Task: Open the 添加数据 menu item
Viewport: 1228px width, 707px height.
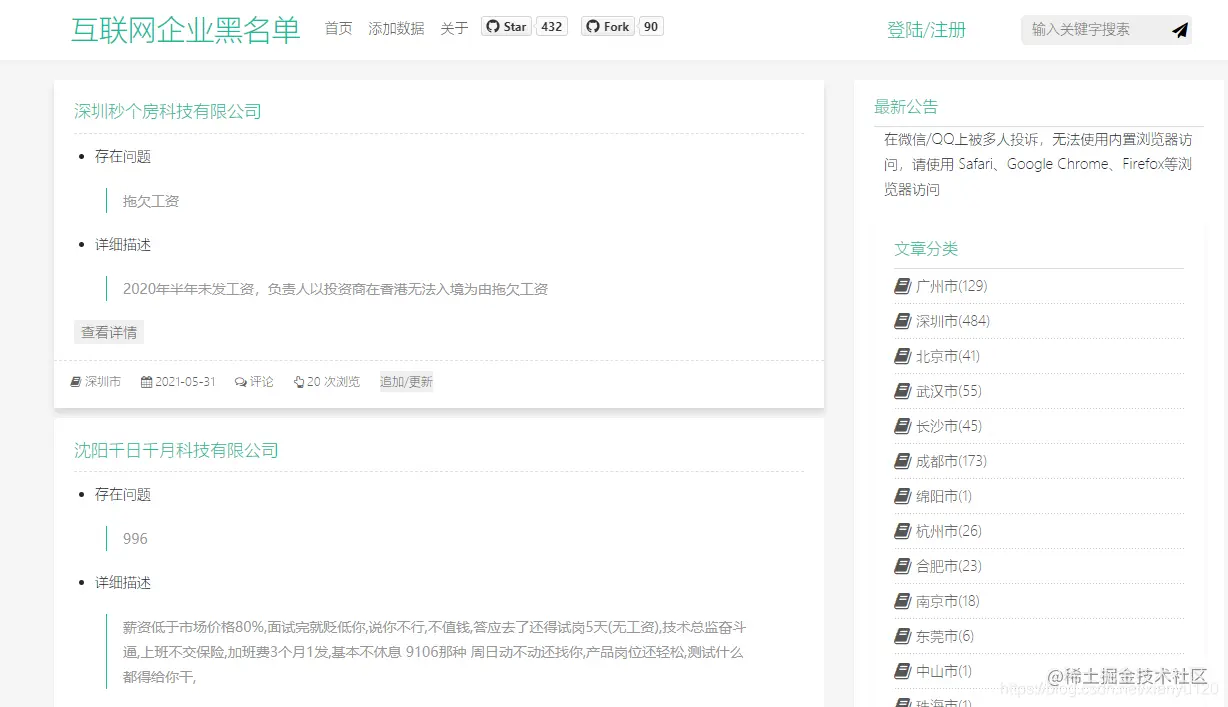Action: pyautogui.click(x=396, y=28)
